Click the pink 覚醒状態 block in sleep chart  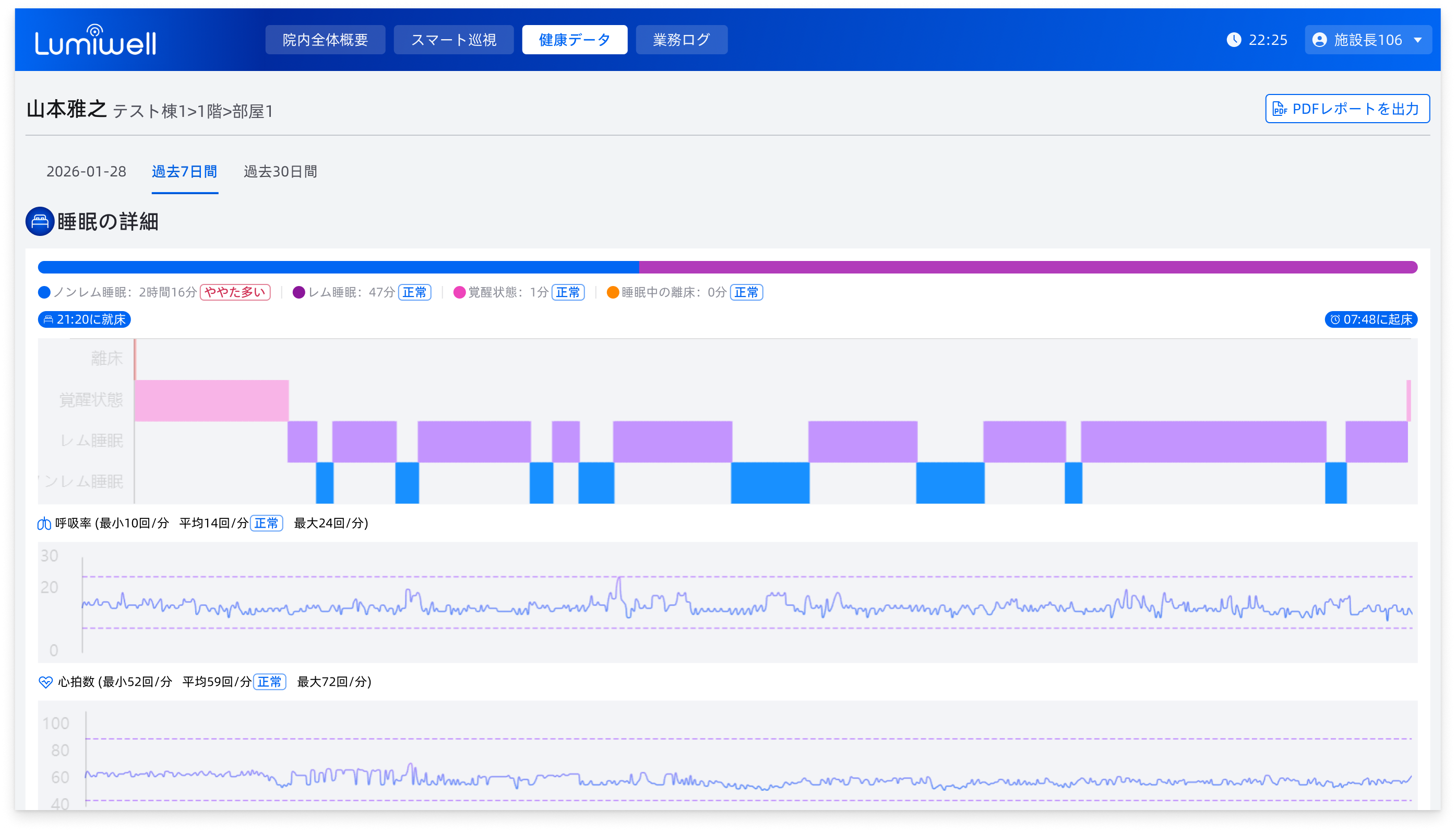tap(211, 400)
